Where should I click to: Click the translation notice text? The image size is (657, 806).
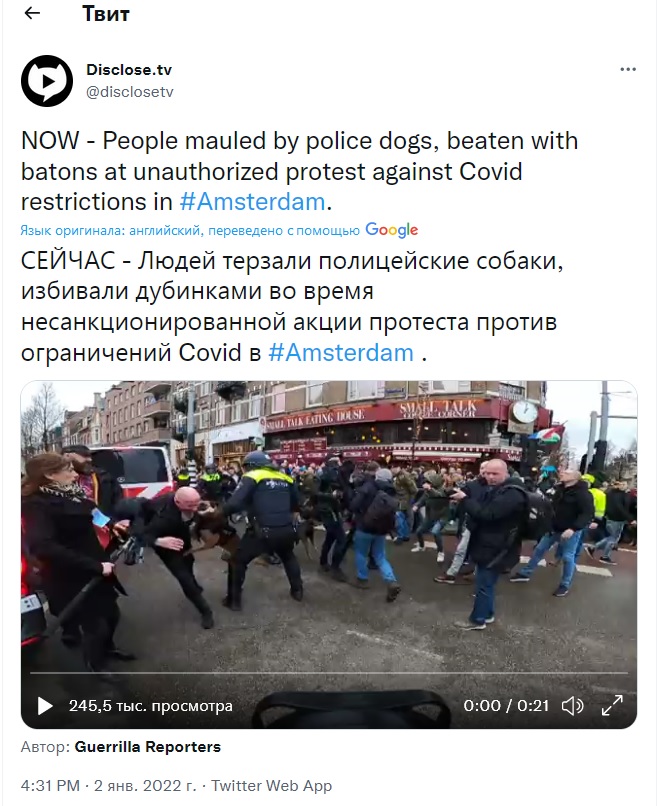point(190,231)
